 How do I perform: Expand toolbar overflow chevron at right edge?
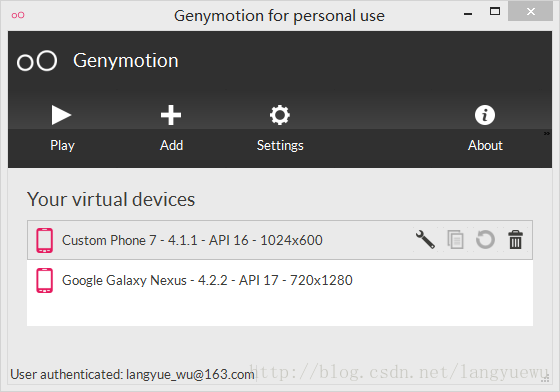546,134
